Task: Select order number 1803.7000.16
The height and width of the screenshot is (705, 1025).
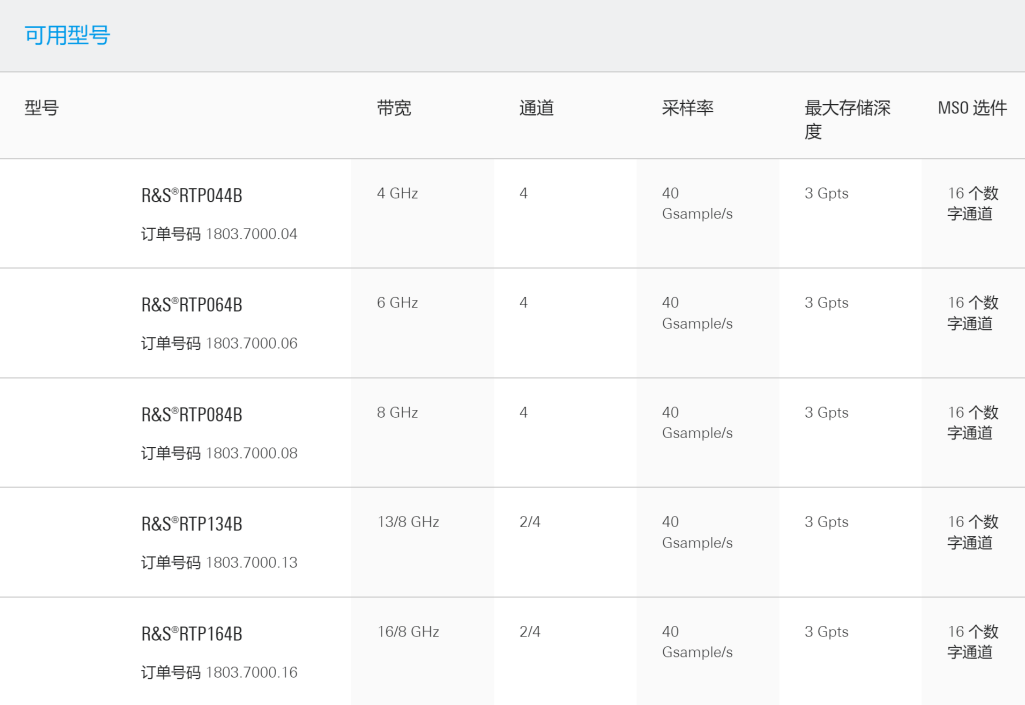Action: pyautogui.click(x=252, y=672)
